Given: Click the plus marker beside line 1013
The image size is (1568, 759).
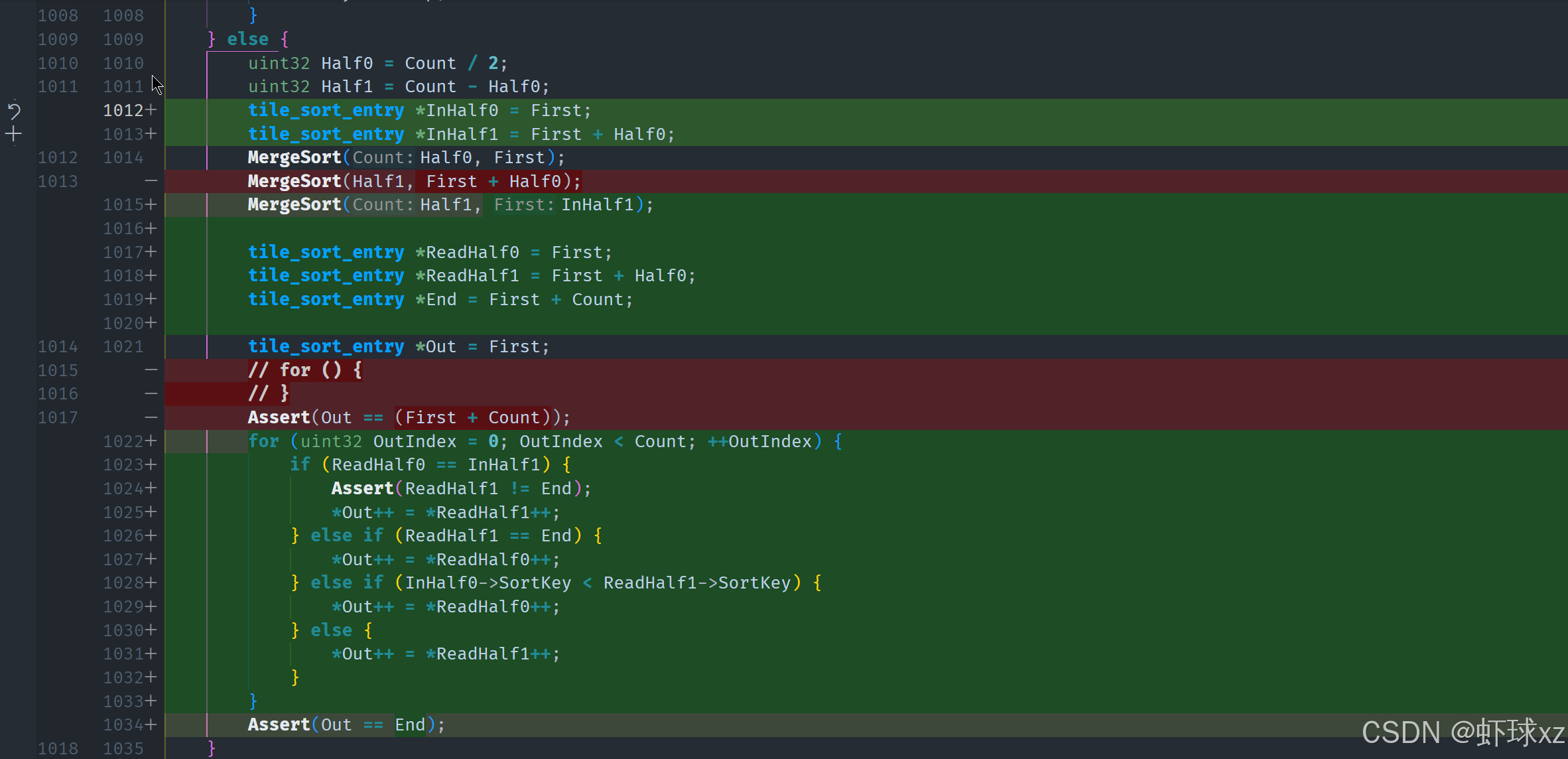Looking at the screenshot, I should (151, 134).
